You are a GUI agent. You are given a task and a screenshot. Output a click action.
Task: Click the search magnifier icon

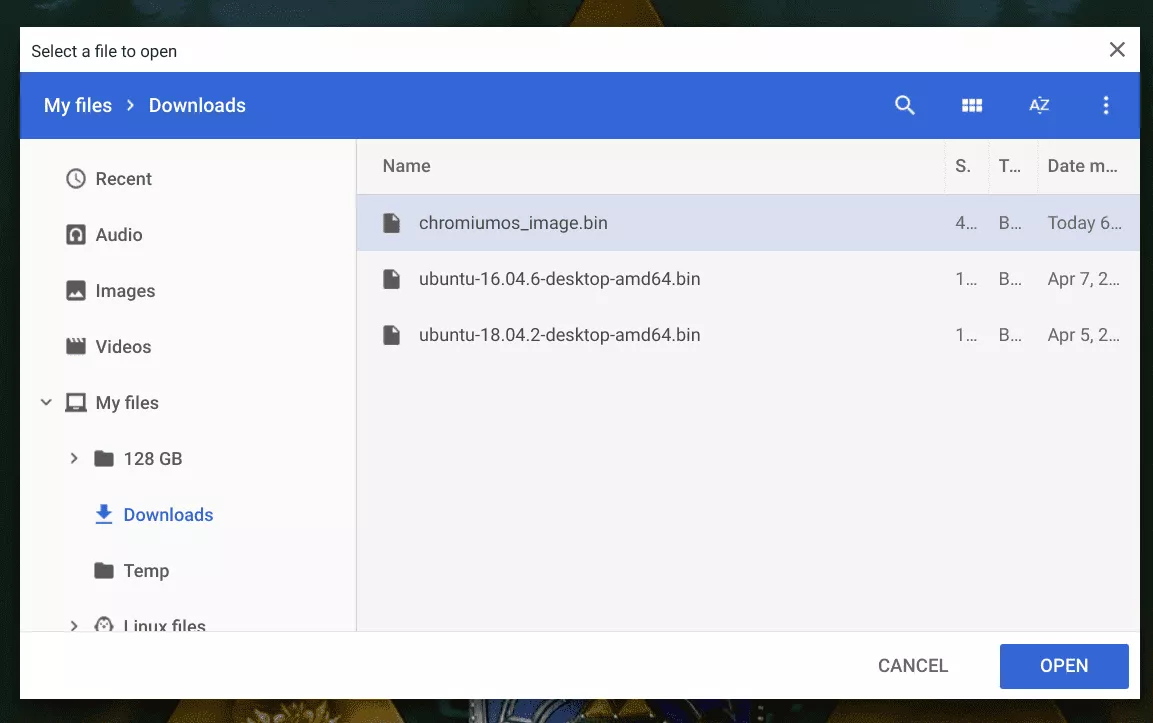click(x=904, y=106)
